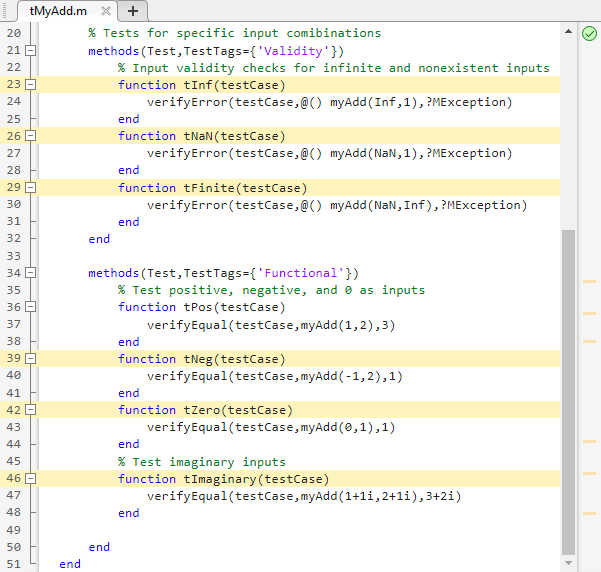Place cursor on 'Functional' test tag string
601x572 pixels.
pos(311,273)
